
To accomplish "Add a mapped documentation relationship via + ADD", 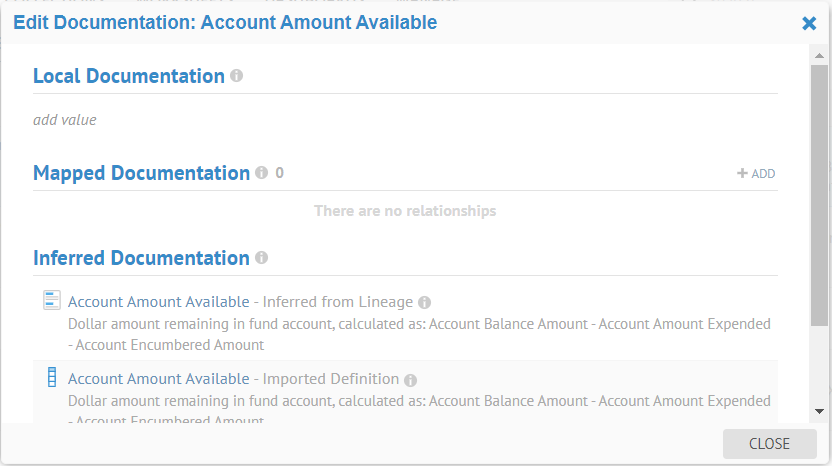I will point(756,174).
